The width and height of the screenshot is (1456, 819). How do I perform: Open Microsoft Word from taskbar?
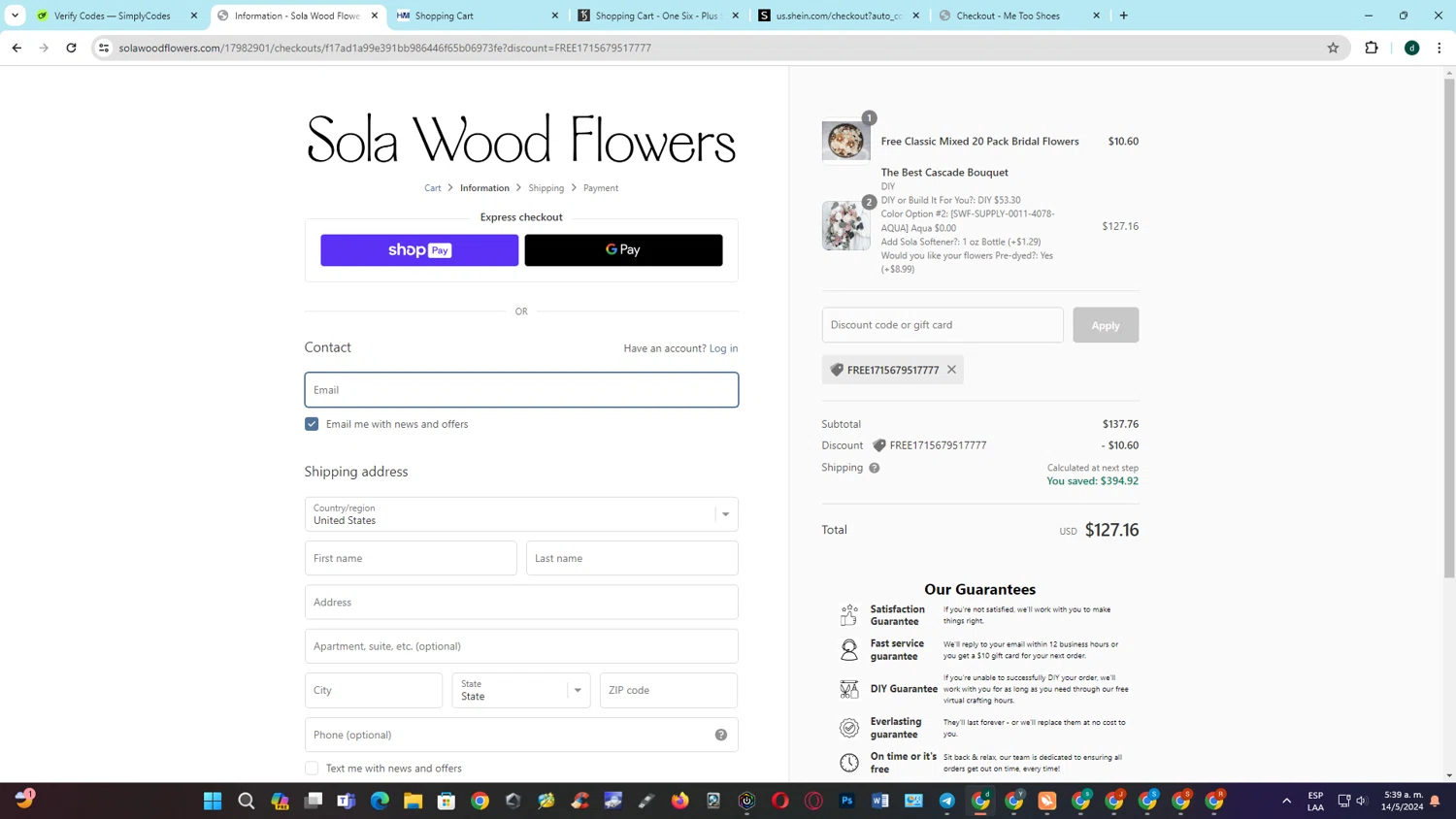[x=880, y=801]
